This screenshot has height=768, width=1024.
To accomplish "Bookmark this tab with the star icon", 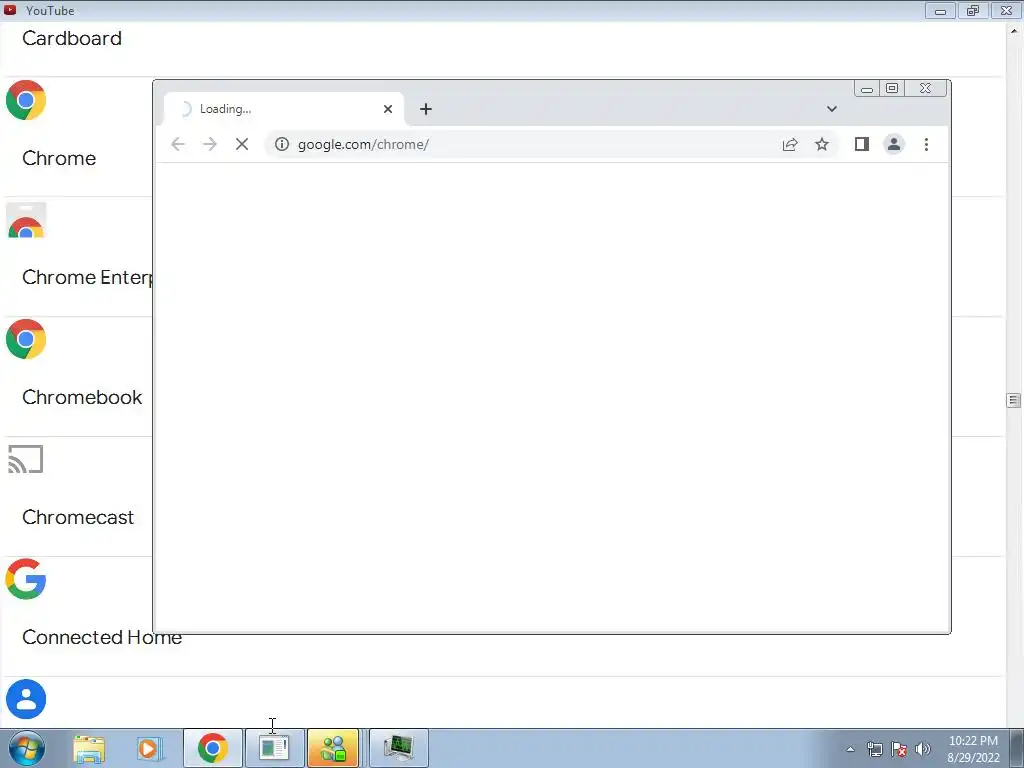I will click(x=822, y=144).
